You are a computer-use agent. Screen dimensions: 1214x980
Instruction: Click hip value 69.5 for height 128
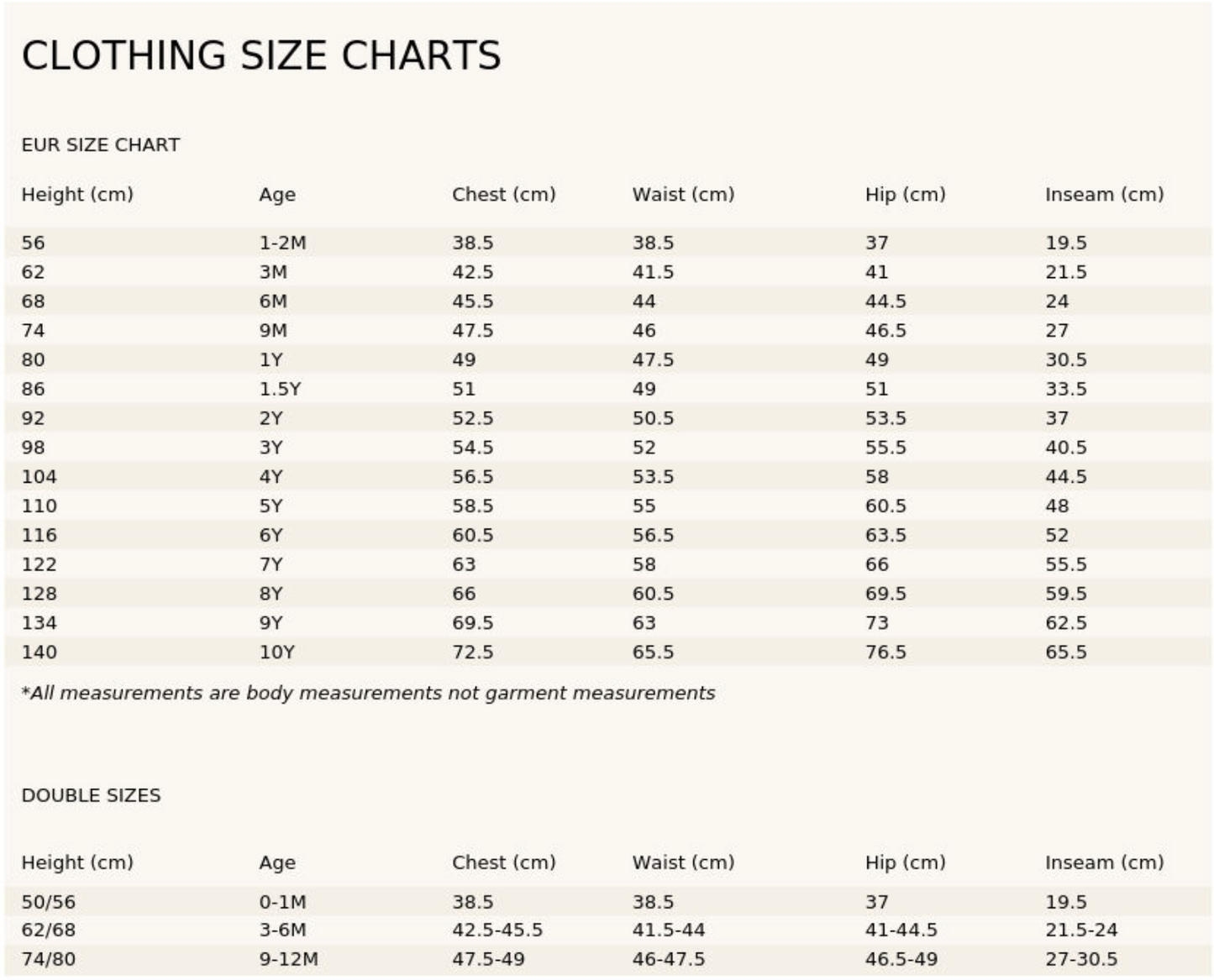(886, 594)
